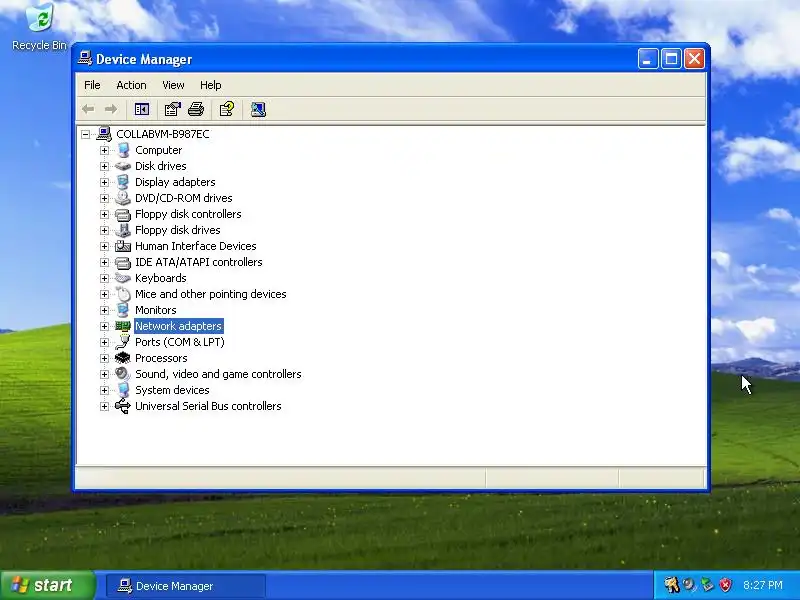Expand the Keyboards node
Screen dimensions: 800x600
(x=104, y=278)
